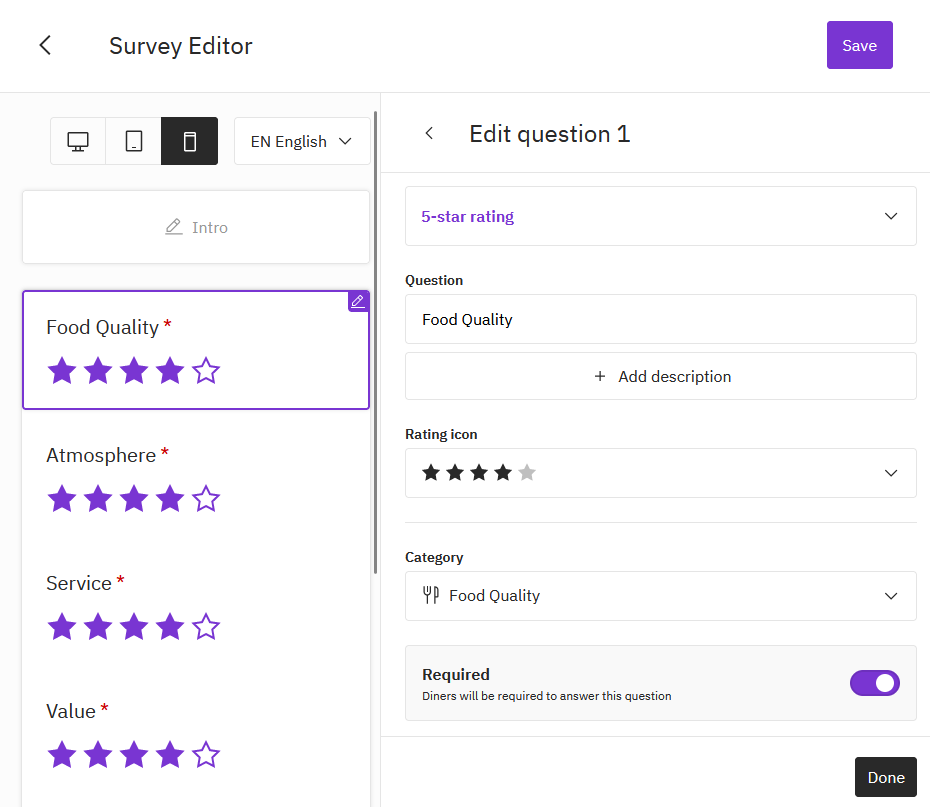
Task: Click Add description button
Action: point(660,377)
